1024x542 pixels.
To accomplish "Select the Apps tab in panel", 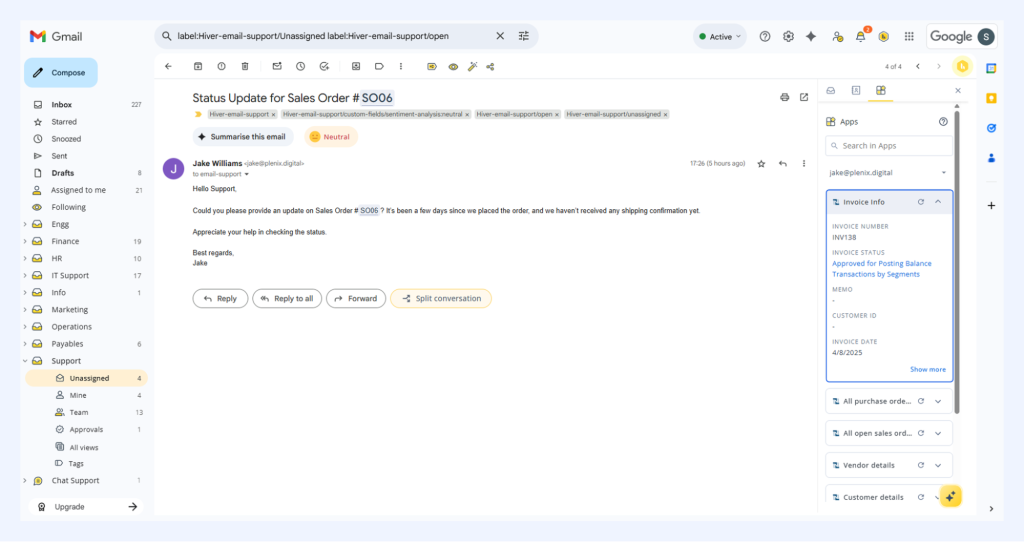I will point(881,91).
